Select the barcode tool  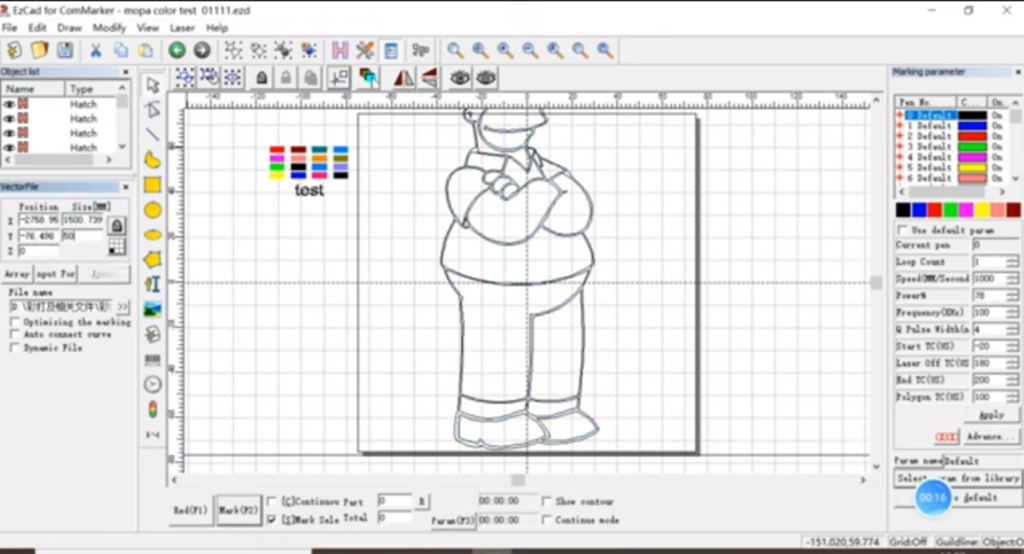(153, 359)
